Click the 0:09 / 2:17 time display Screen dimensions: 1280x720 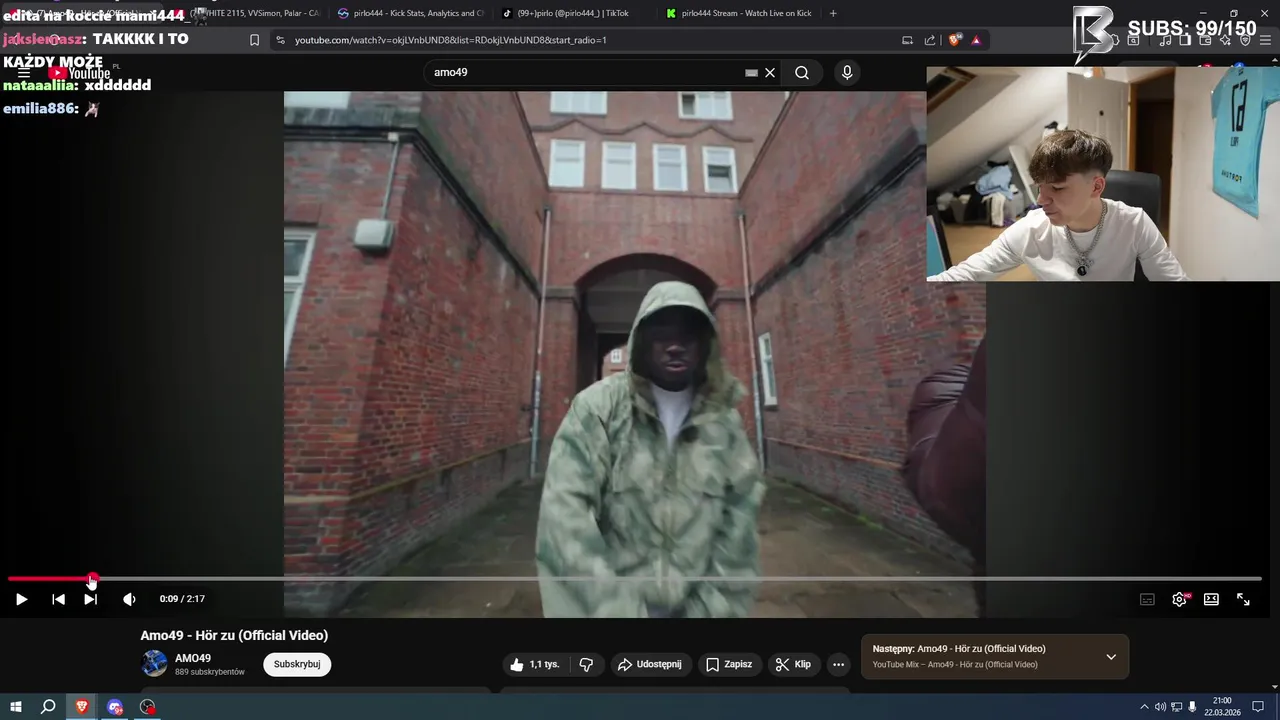[x=182, y=599]
